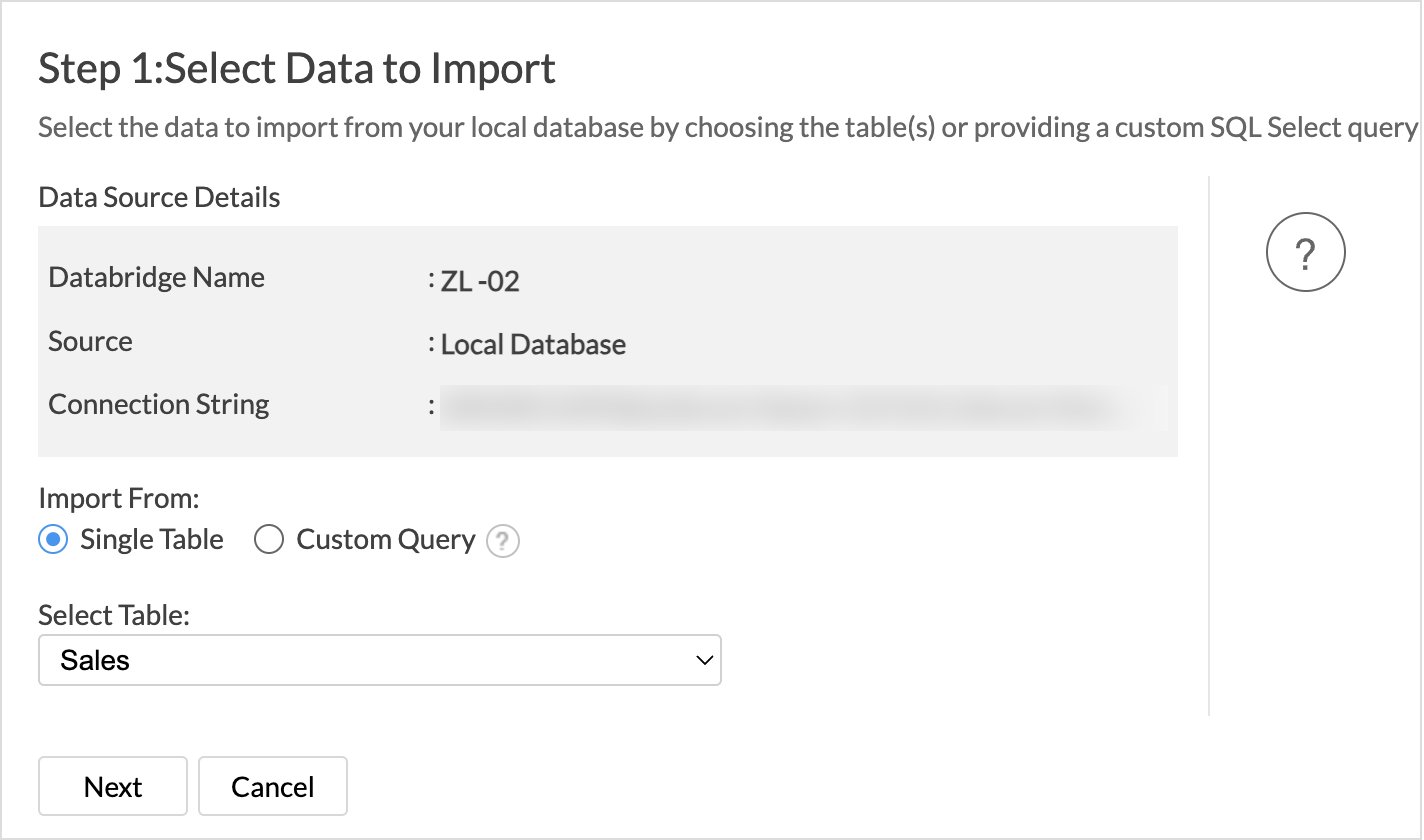The image size is (1424, 840).
Task: Select the Single Table radio button
Action: [52, 540]
